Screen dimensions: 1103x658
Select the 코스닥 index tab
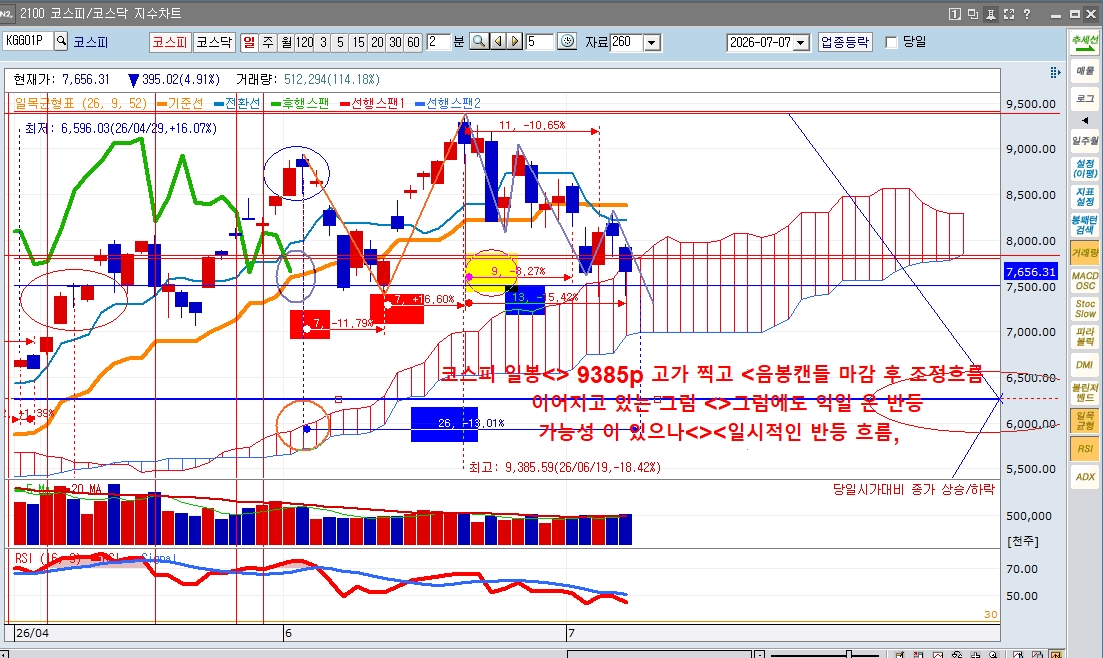pyautogui.click(x=213, y=42)
